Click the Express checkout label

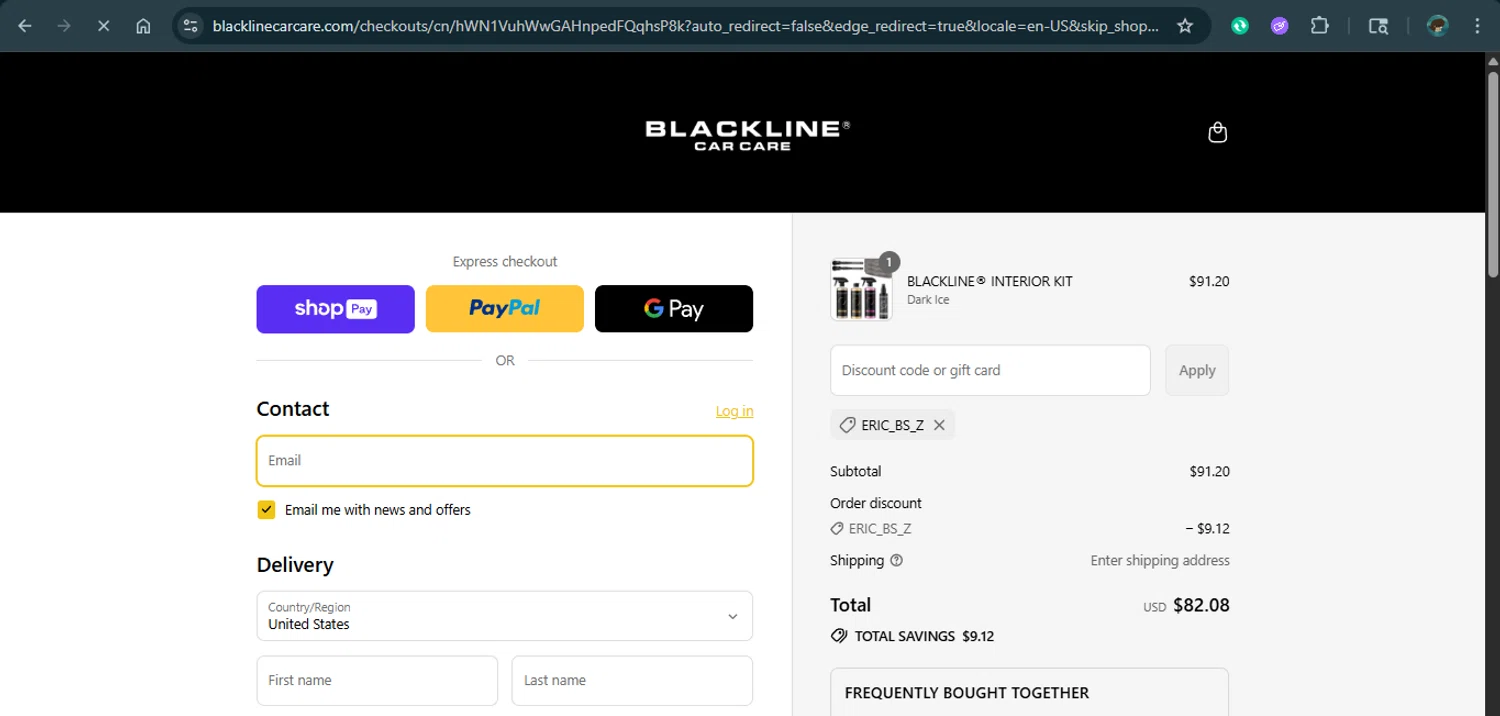click(505, 261)
